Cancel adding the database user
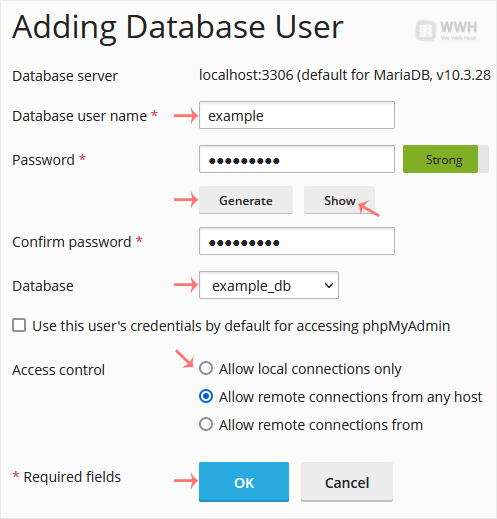This screenshot has width=497, height=519. coord(347,482)
